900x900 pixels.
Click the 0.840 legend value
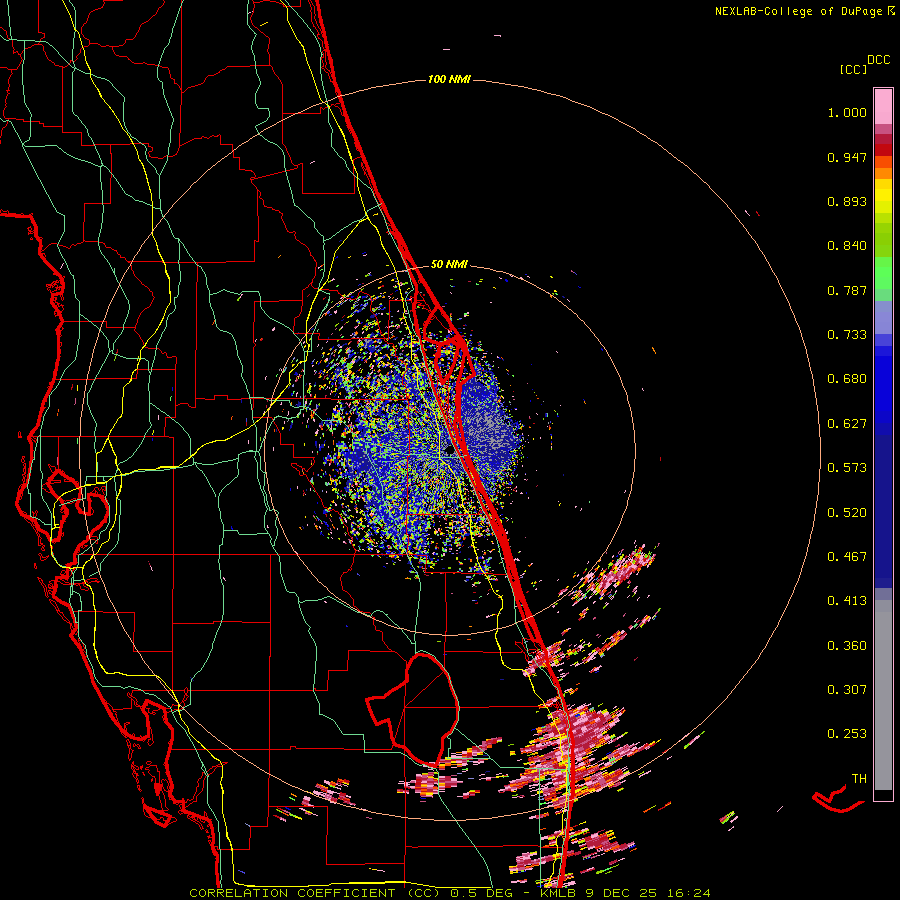847,246
